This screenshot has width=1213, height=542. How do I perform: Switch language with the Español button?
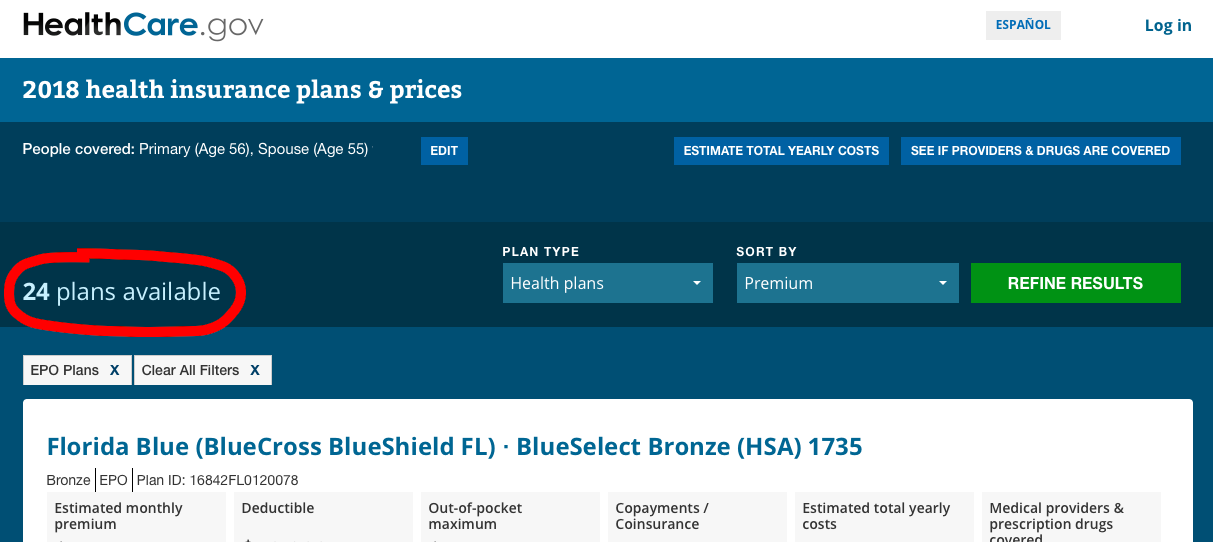coord(1023,25)
